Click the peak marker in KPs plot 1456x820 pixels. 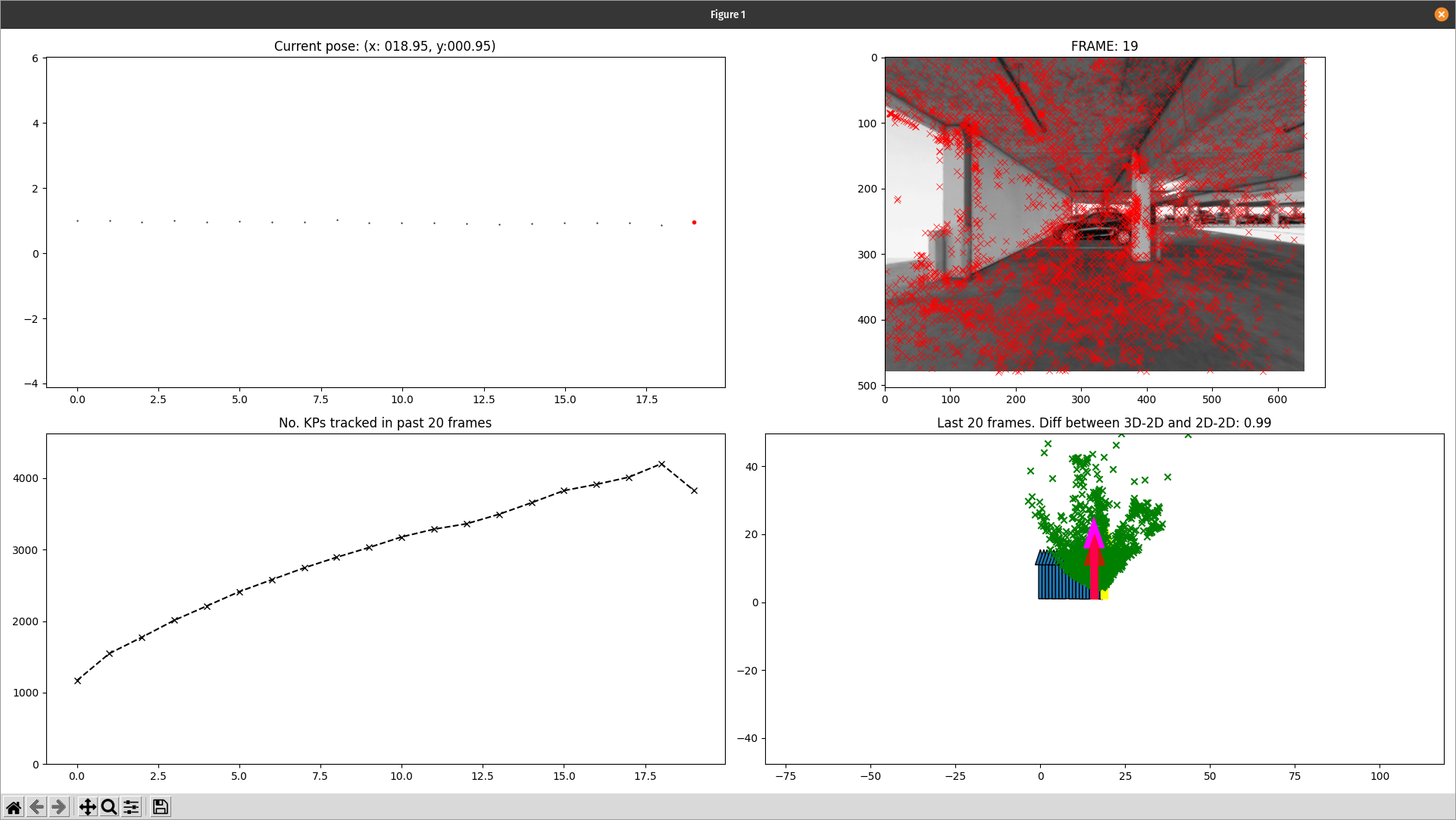tap(661, 464)
